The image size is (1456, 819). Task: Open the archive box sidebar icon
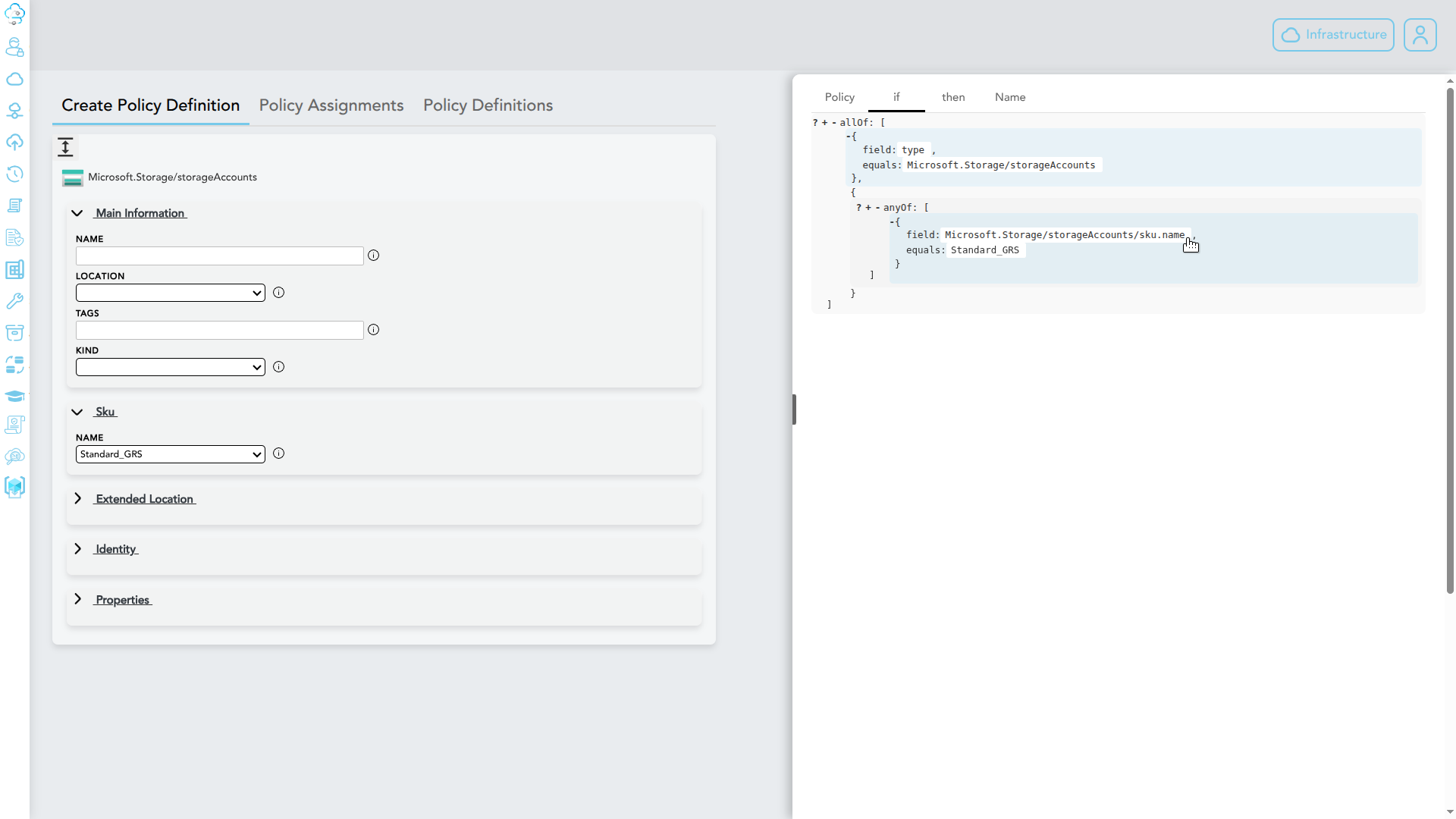14,333
